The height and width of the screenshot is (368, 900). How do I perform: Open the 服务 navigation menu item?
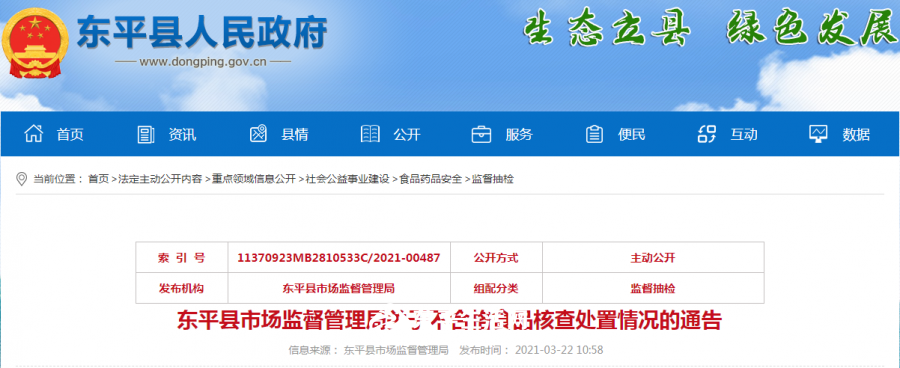[519, 134]
